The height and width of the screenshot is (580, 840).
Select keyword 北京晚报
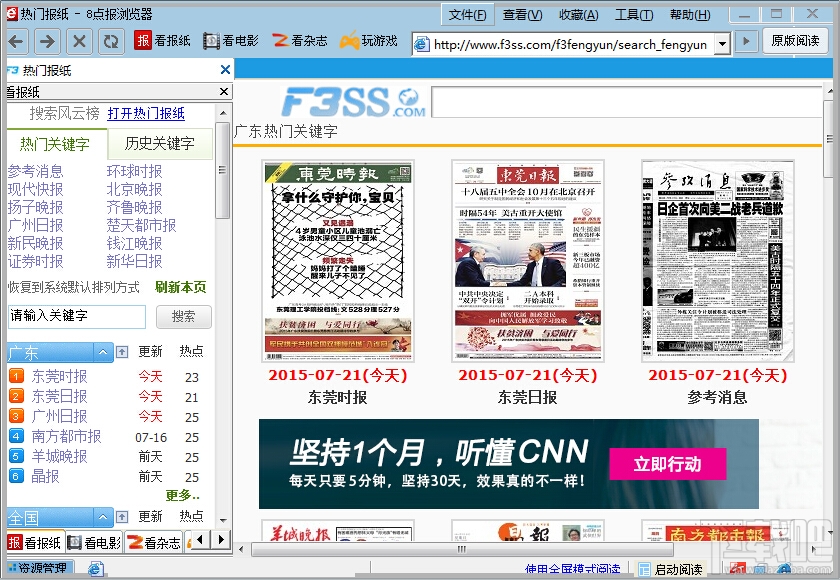pyautogui.click(x=134, y=190)
